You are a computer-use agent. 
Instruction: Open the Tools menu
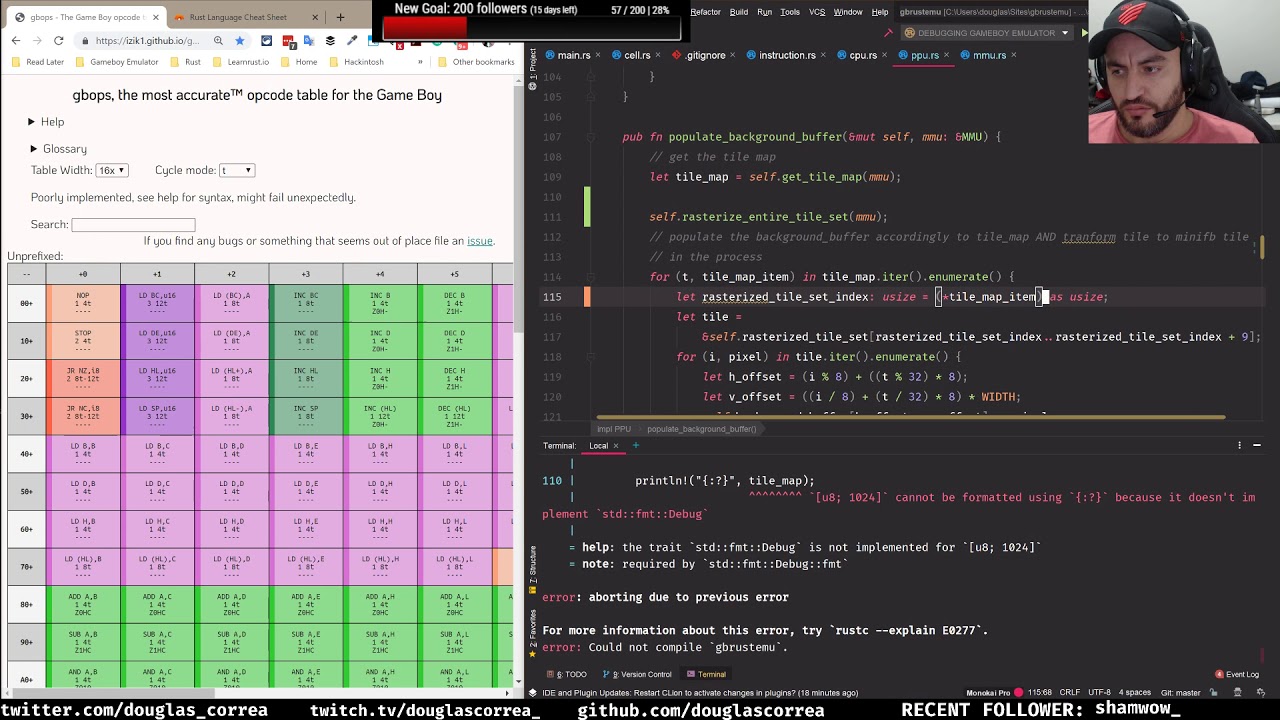coord(790,12)
